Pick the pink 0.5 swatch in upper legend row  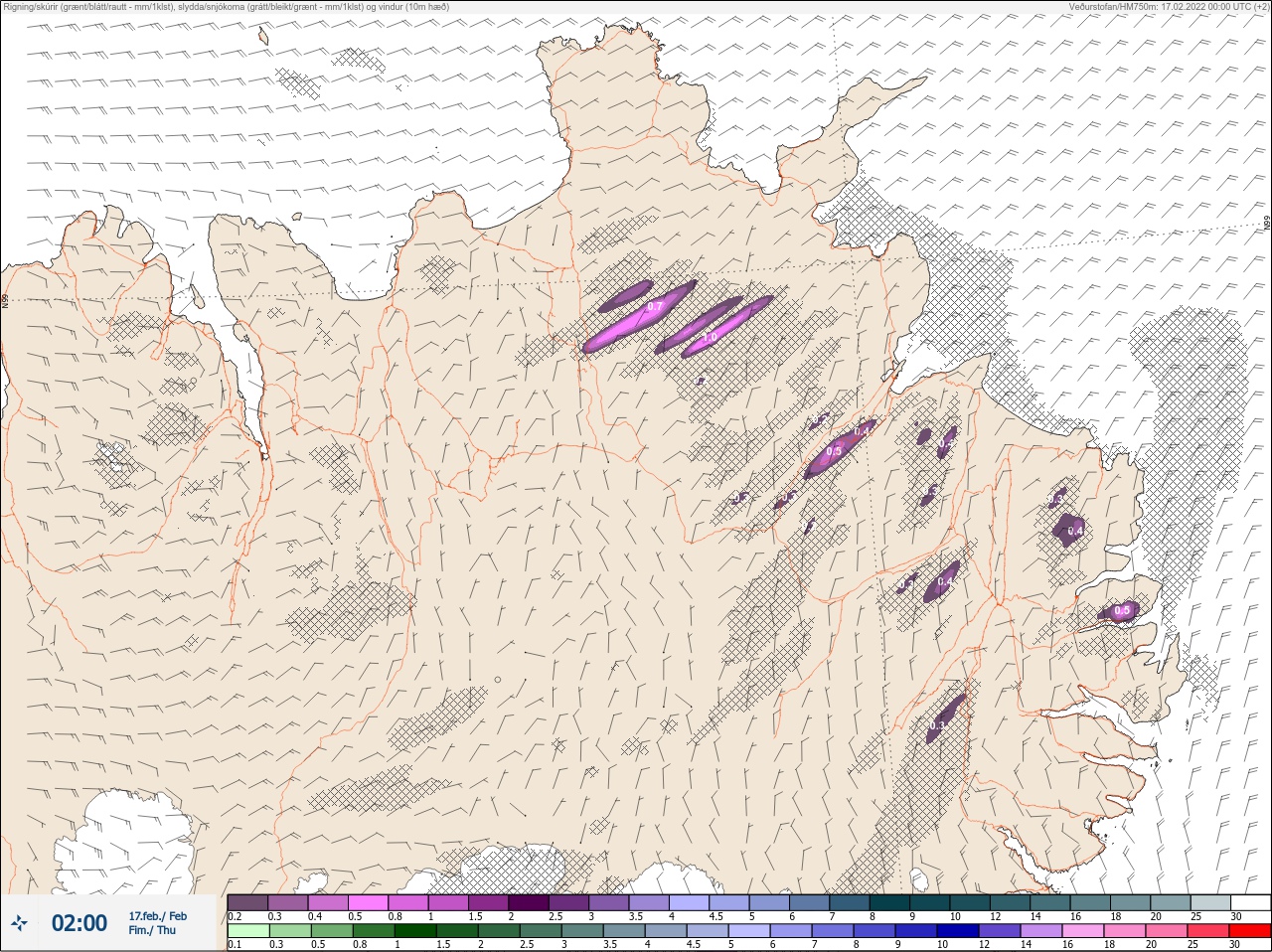coord(368,902)
